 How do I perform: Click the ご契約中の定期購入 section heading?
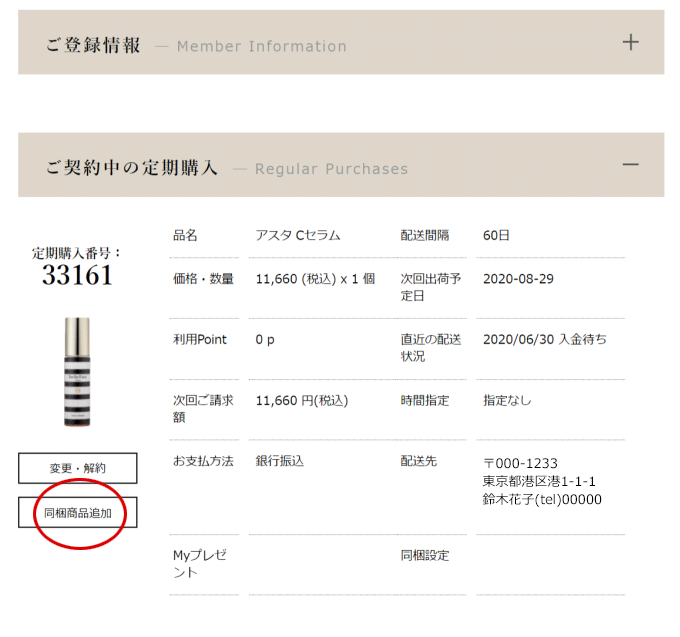point(131,168)
